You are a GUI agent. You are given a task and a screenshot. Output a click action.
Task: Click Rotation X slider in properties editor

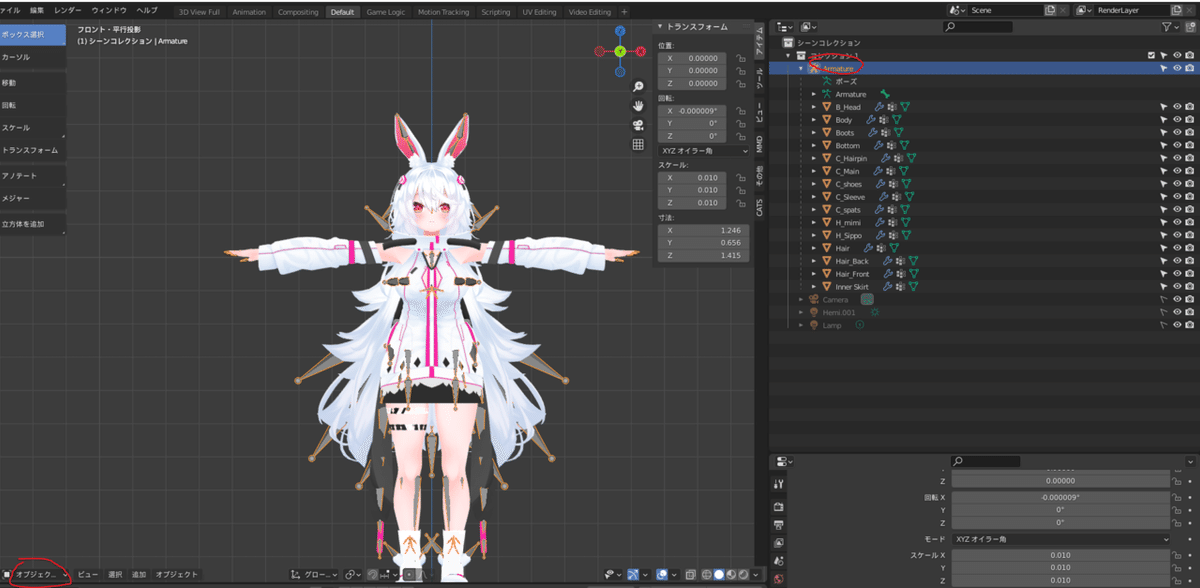click(x=1061, y=497)
